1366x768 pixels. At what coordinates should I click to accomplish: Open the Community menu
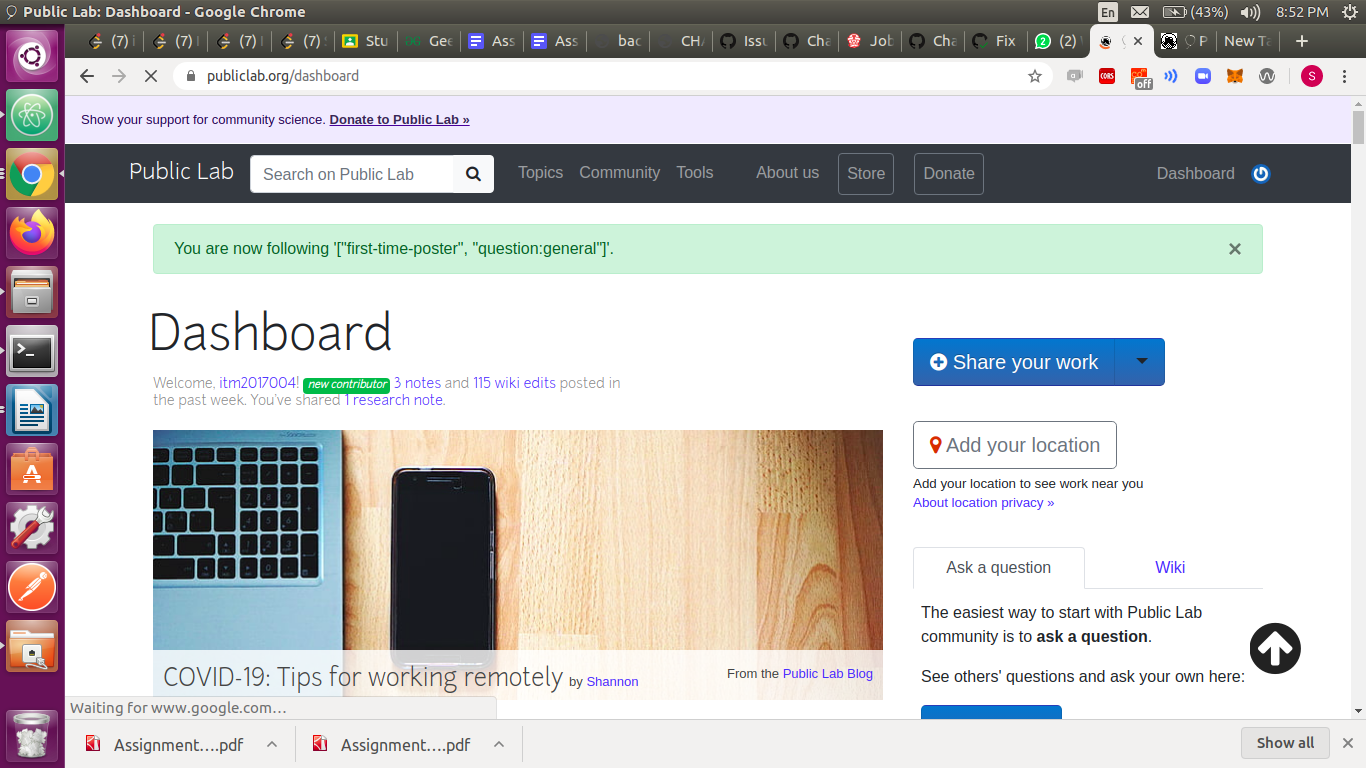[619, 173]
